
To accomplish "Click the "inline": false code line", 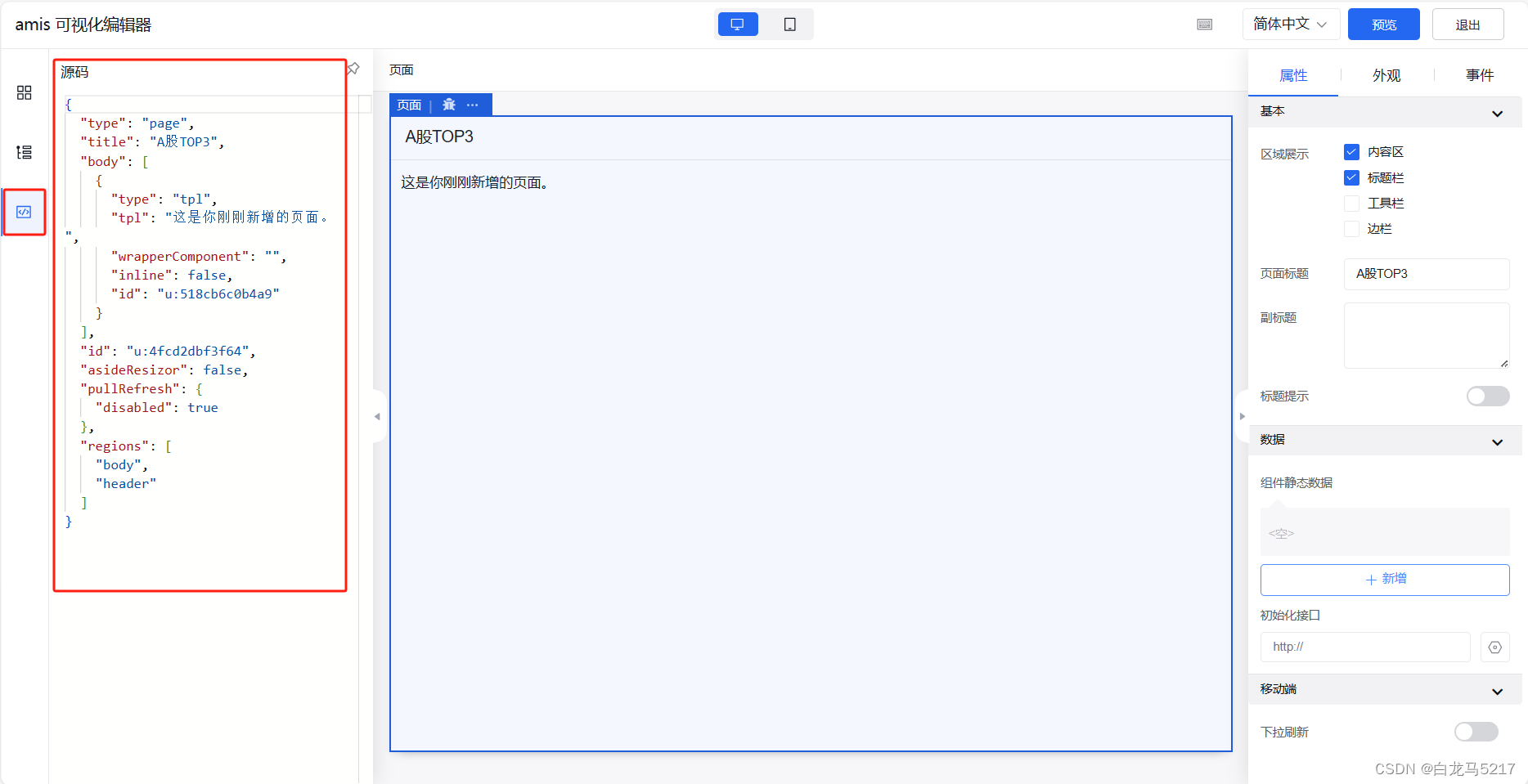I will pyautogui.click(x=172, y=276).
